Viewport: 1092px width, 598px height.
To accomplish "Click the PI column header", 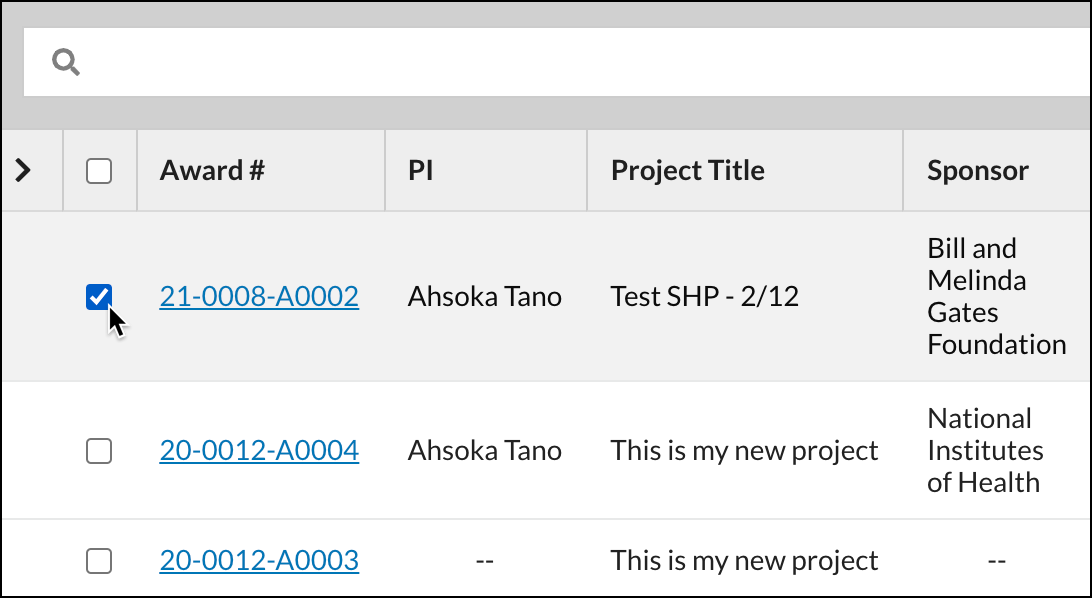I will coord(421,170).
